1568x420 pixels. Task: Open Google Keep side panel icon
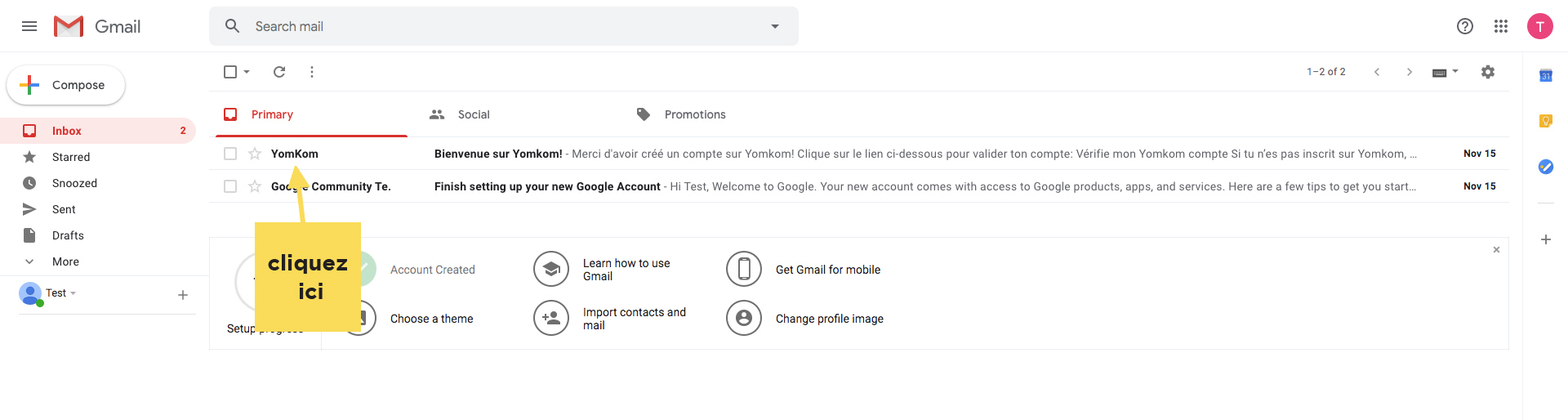point(1546,121)
